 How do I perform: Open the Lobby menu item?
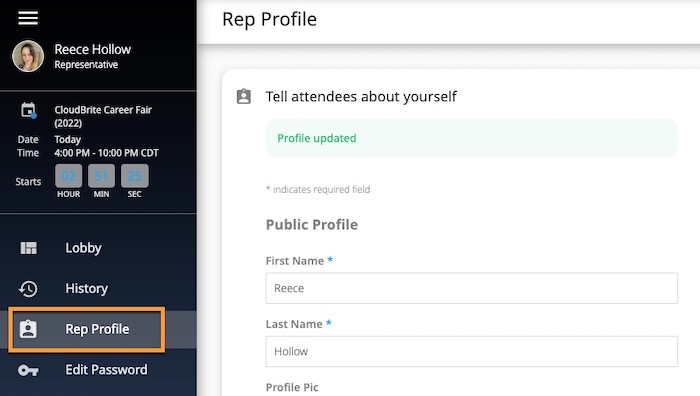click(98, 248)
